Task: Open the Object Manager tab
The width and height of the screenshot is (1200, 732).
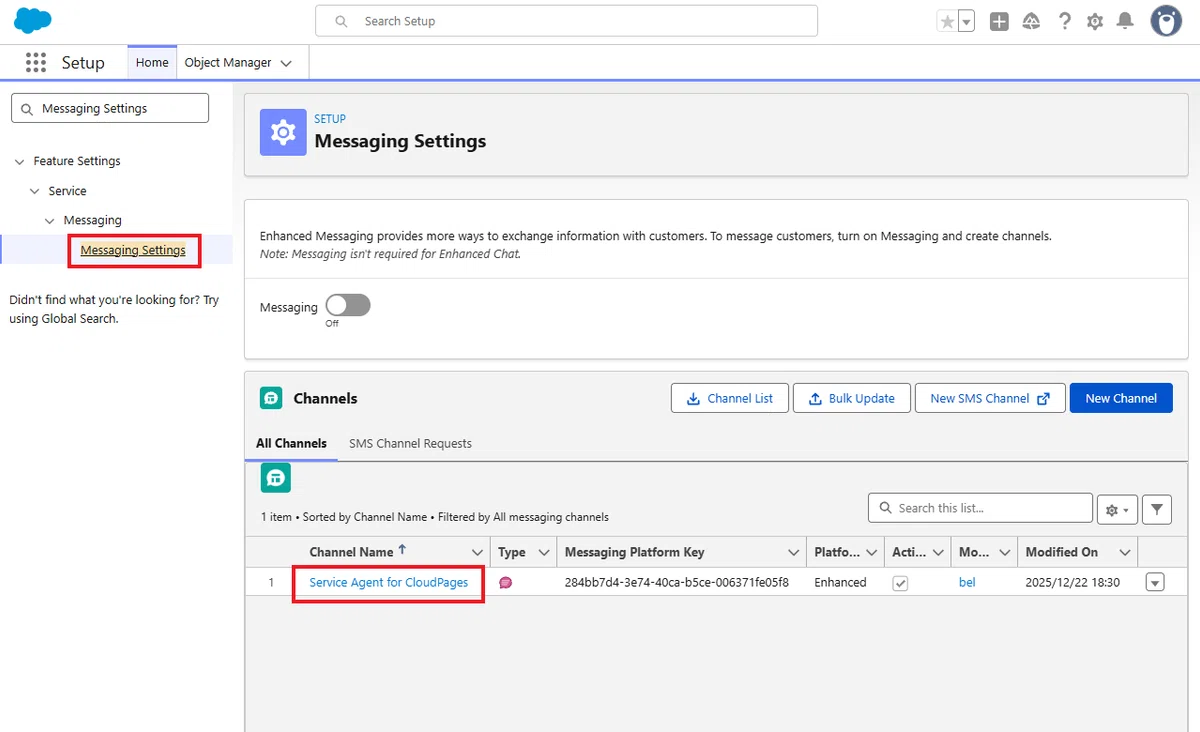Action: pyautogui.click(x=228, y=62)
